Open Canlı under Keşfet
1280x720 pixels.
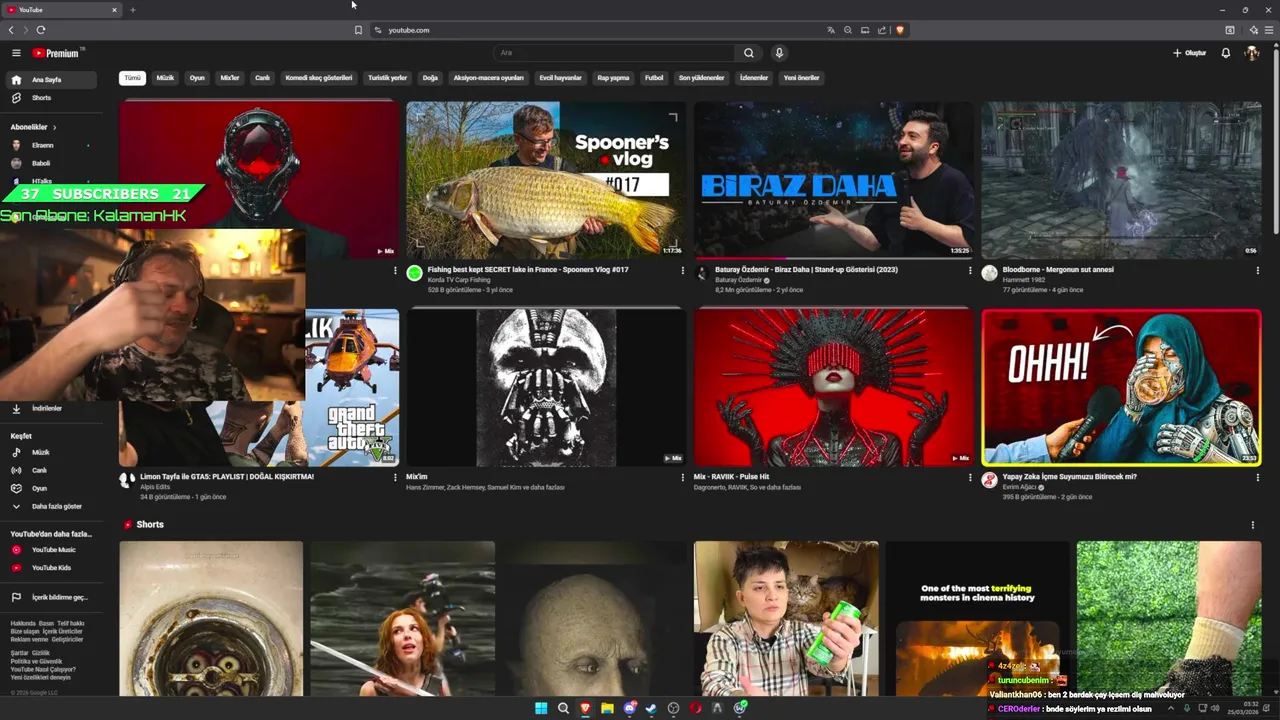(53, 470)
